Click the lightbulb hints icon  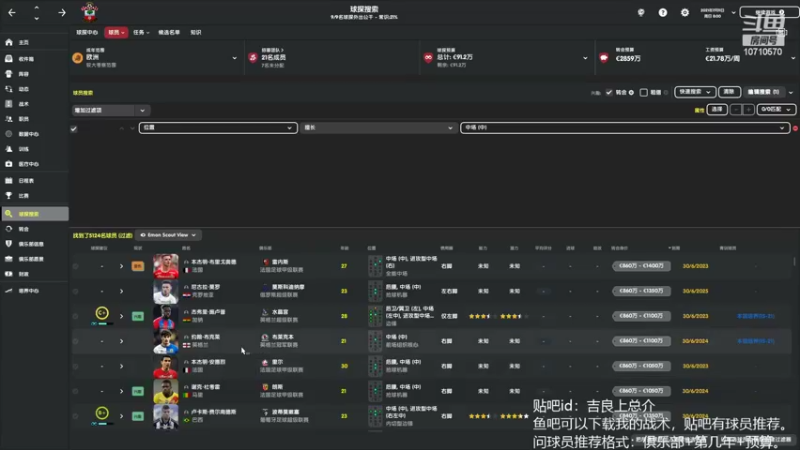(x=641, y=12)
